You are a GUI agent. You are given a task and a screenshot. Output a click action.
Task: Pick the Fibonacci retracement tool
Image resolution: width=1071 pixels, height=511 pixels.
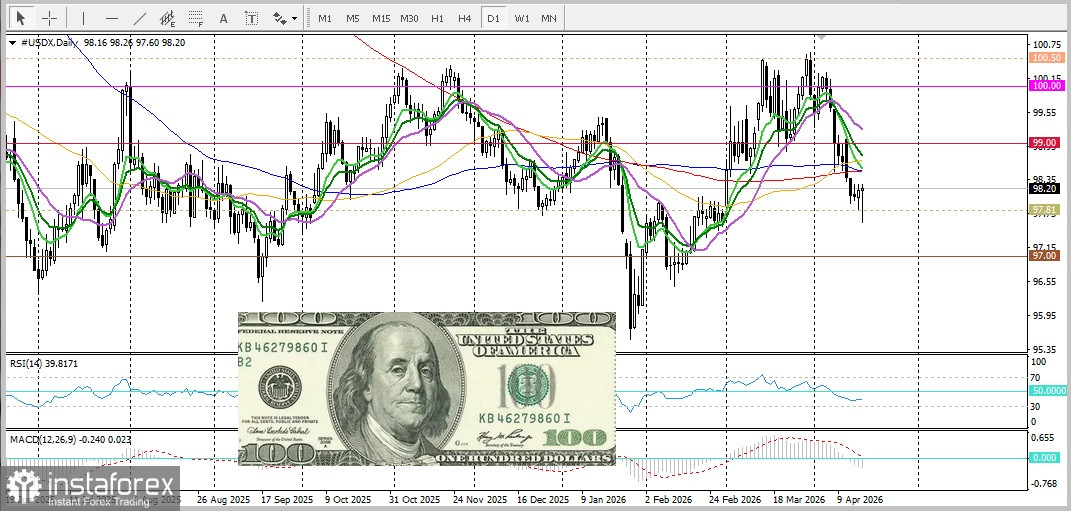(x=195, y=18)
